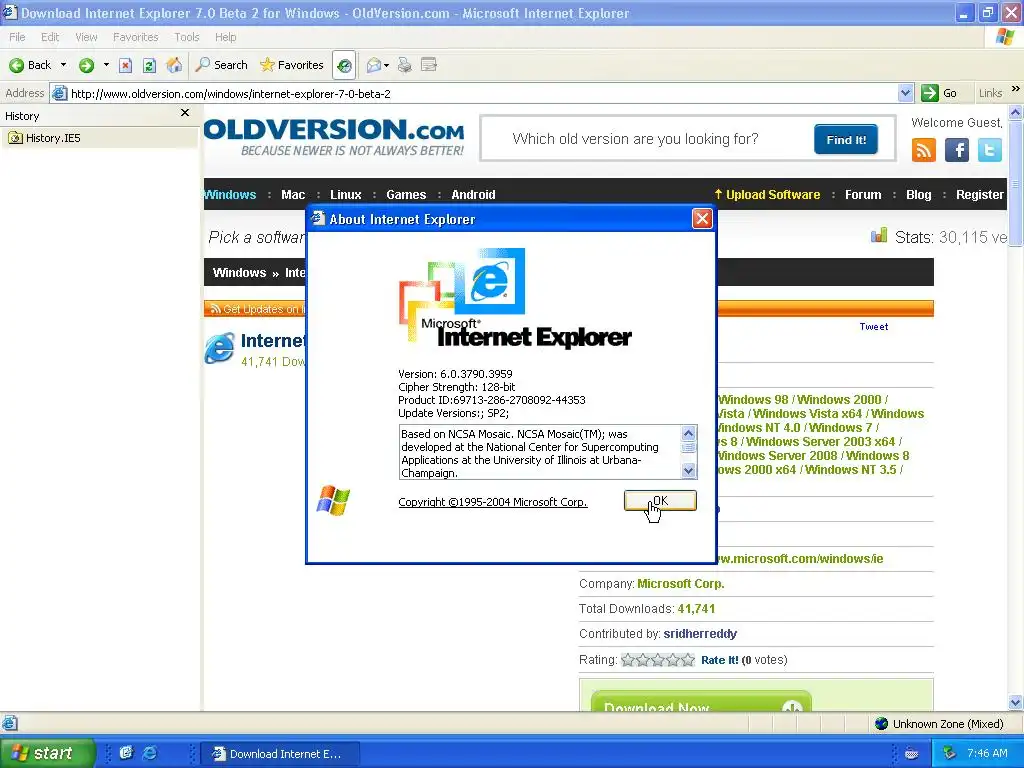Open the Mail button dropdown arrow
The image size is (1024, 768).
[386, 65]
